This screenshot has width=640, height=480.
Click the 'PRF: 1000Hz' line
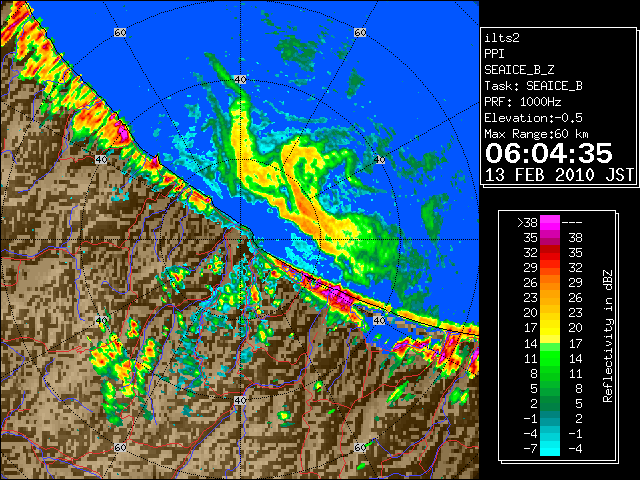click(523, 102)
